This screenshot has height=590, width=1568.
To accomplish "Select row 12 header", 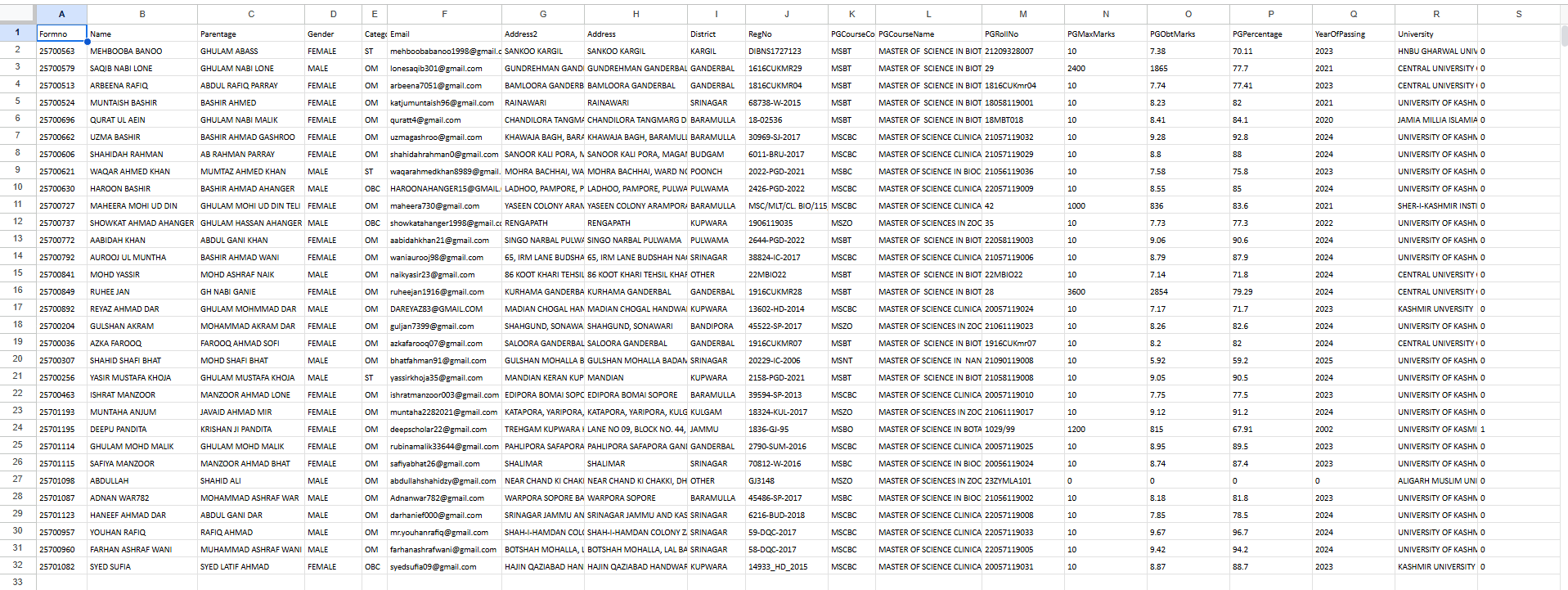I will tap(17, 222).
